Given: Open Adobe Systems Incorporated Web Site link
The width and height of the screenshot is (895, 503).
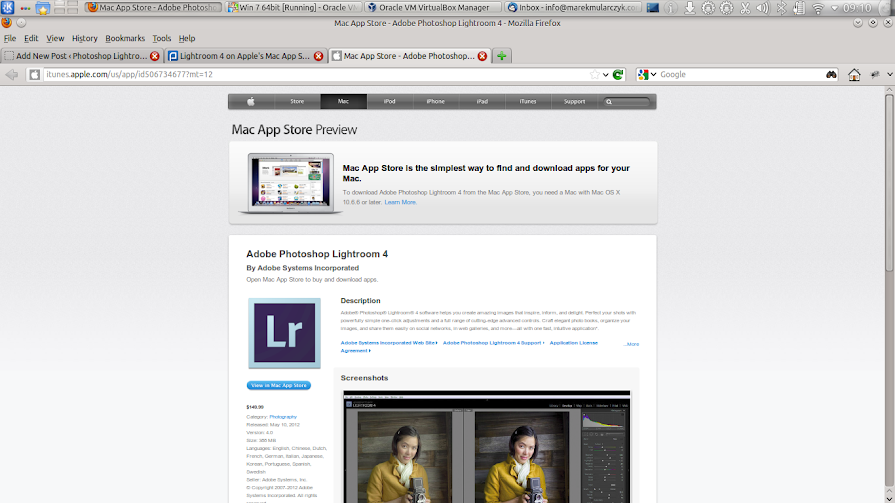Looking at the screenshot, I should pos(389,343).
